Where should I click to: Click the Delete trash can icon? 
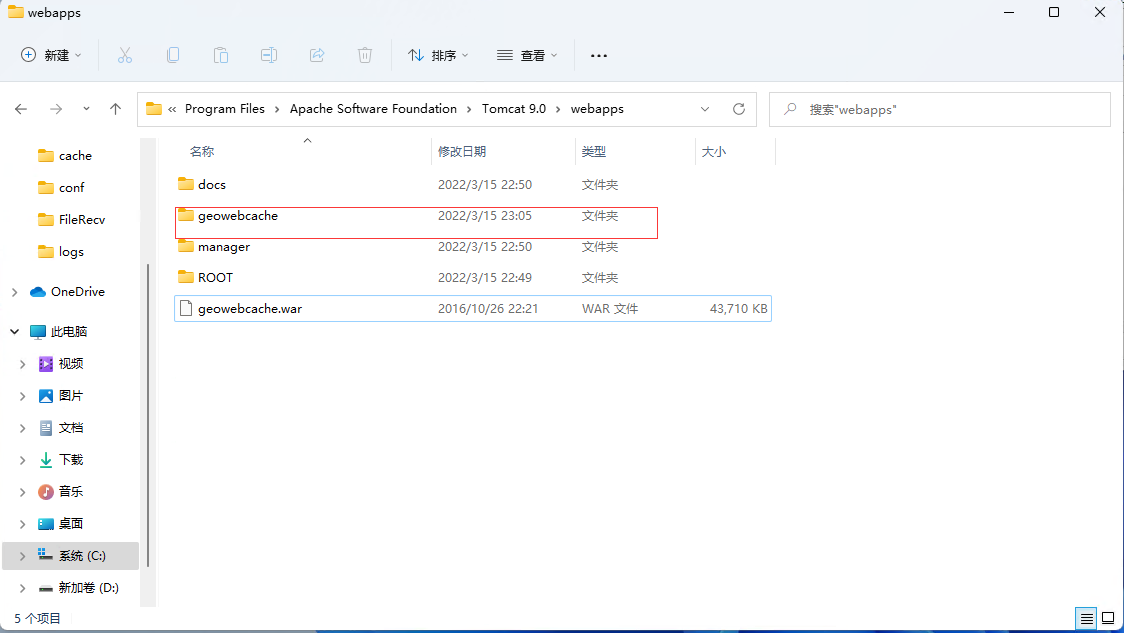[x=365, y=55]
